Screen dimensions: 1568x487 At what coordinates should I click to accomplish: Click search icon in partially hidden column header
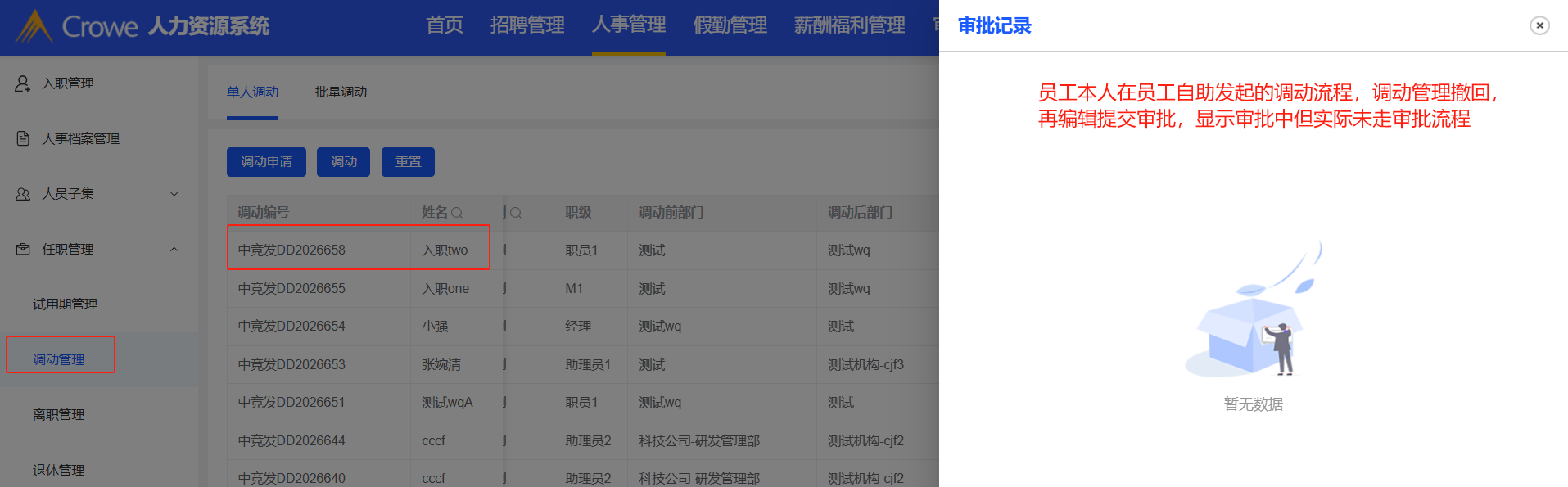coord(516,213)
